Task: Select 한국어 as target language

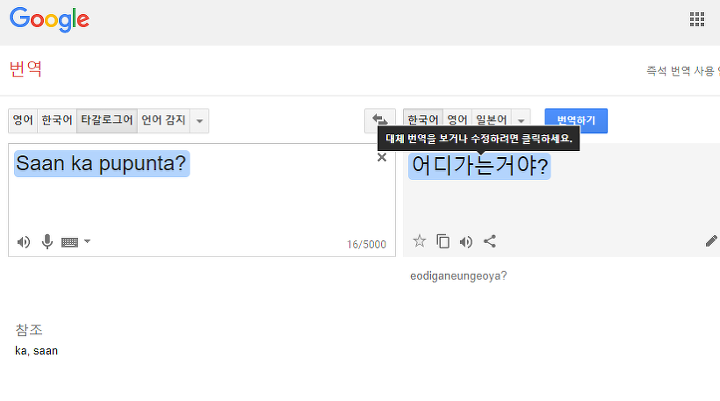Action: (x=423, y=119)
